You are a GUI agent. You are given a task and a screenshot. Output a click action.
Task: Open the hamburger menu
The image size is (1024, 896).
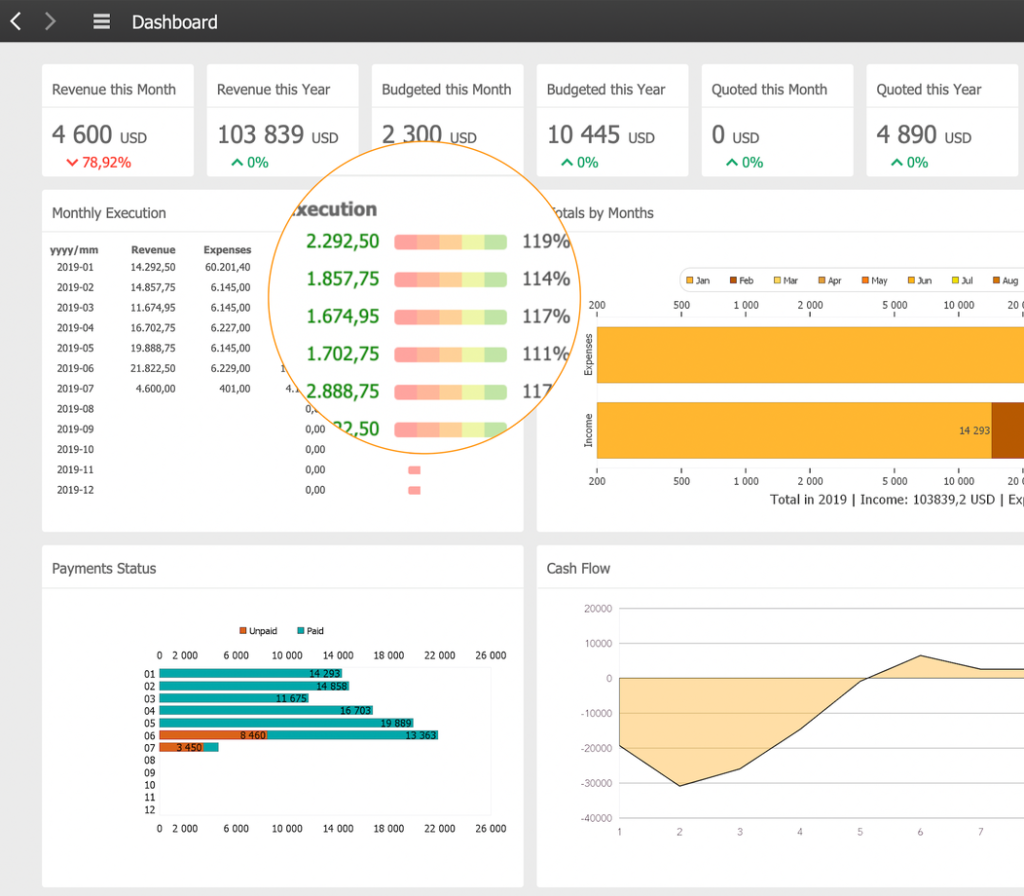click(101, 21)
